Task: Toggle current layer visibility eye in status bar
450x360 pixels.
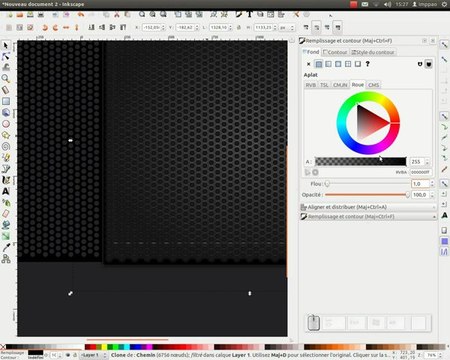Action: point(68,355)
